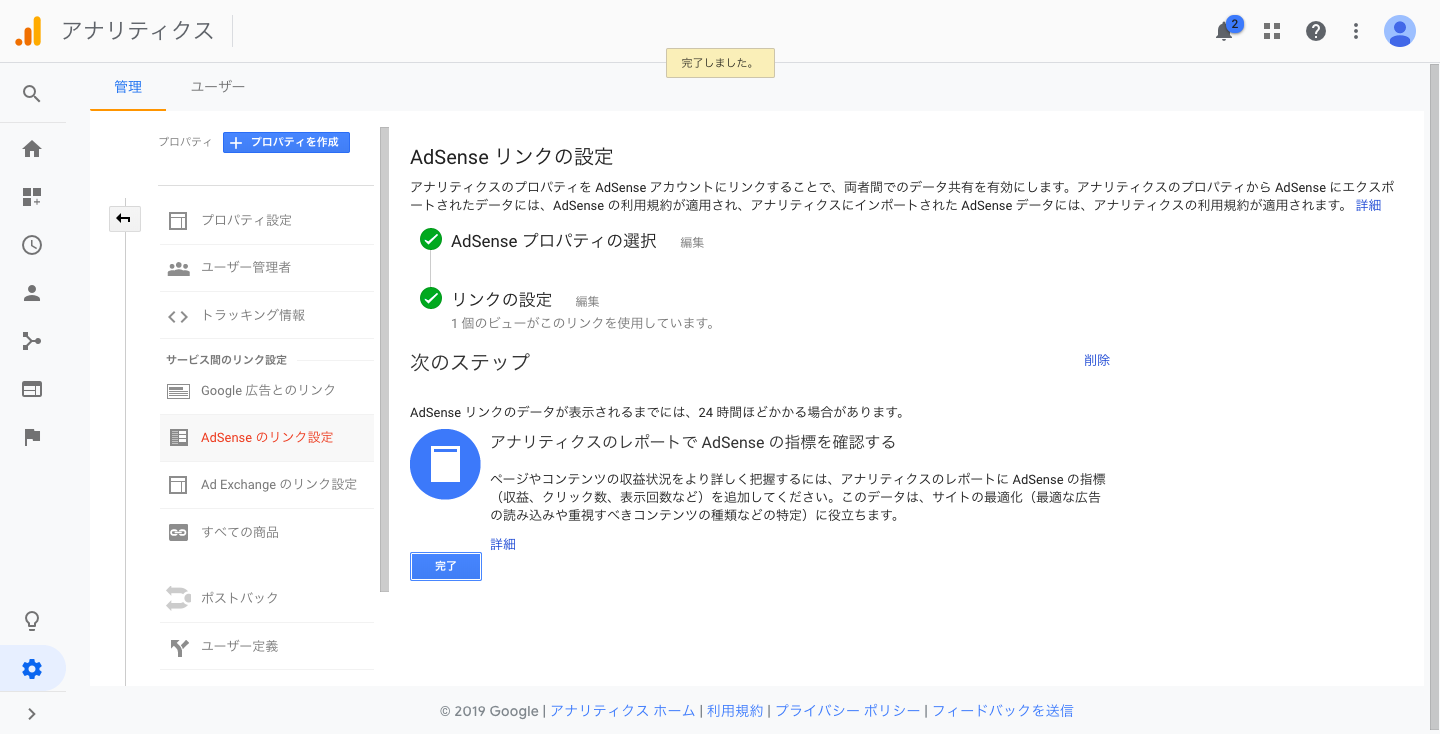Click the Google 広告とのリンク icon

click(x=178, y=391)
